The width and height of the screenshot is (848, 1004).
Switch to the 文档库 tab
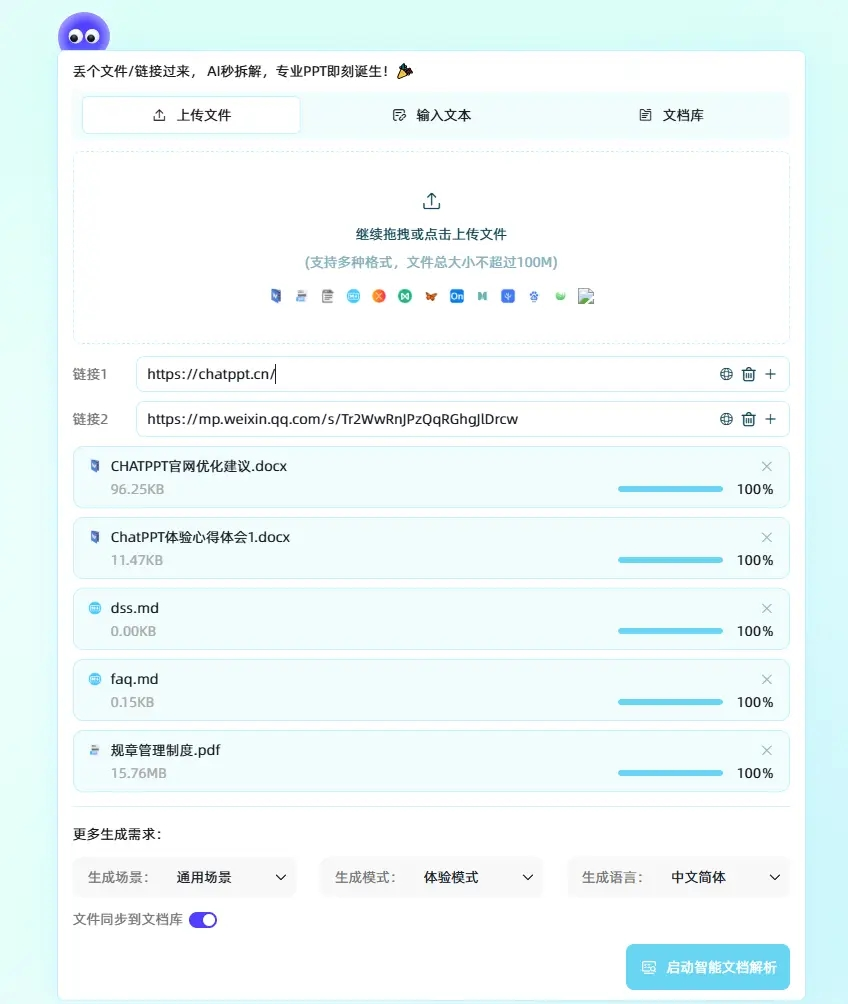pyautogui.click(x=671, y=115)
